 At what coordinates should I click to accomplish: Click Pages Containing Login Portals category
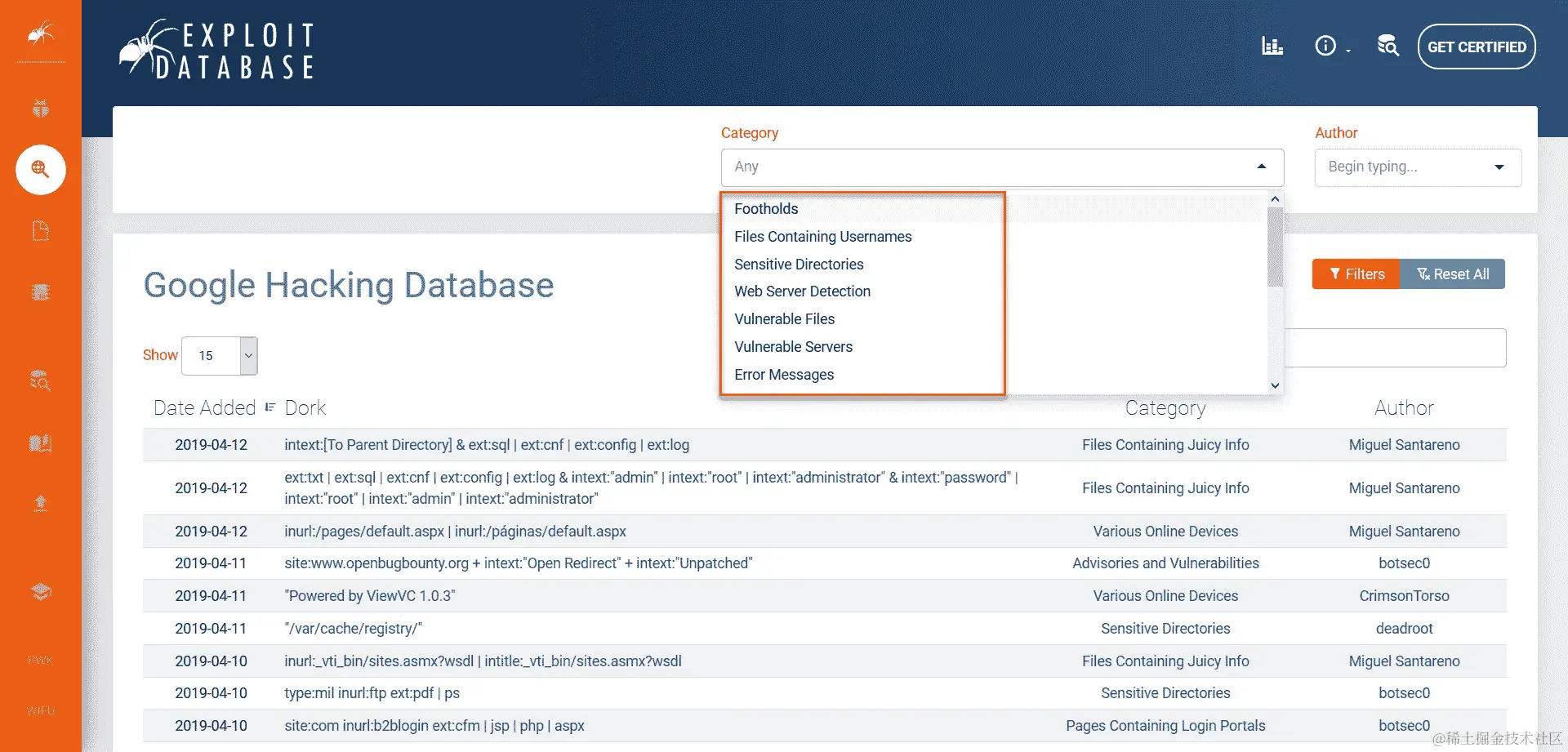point(1165,726)
